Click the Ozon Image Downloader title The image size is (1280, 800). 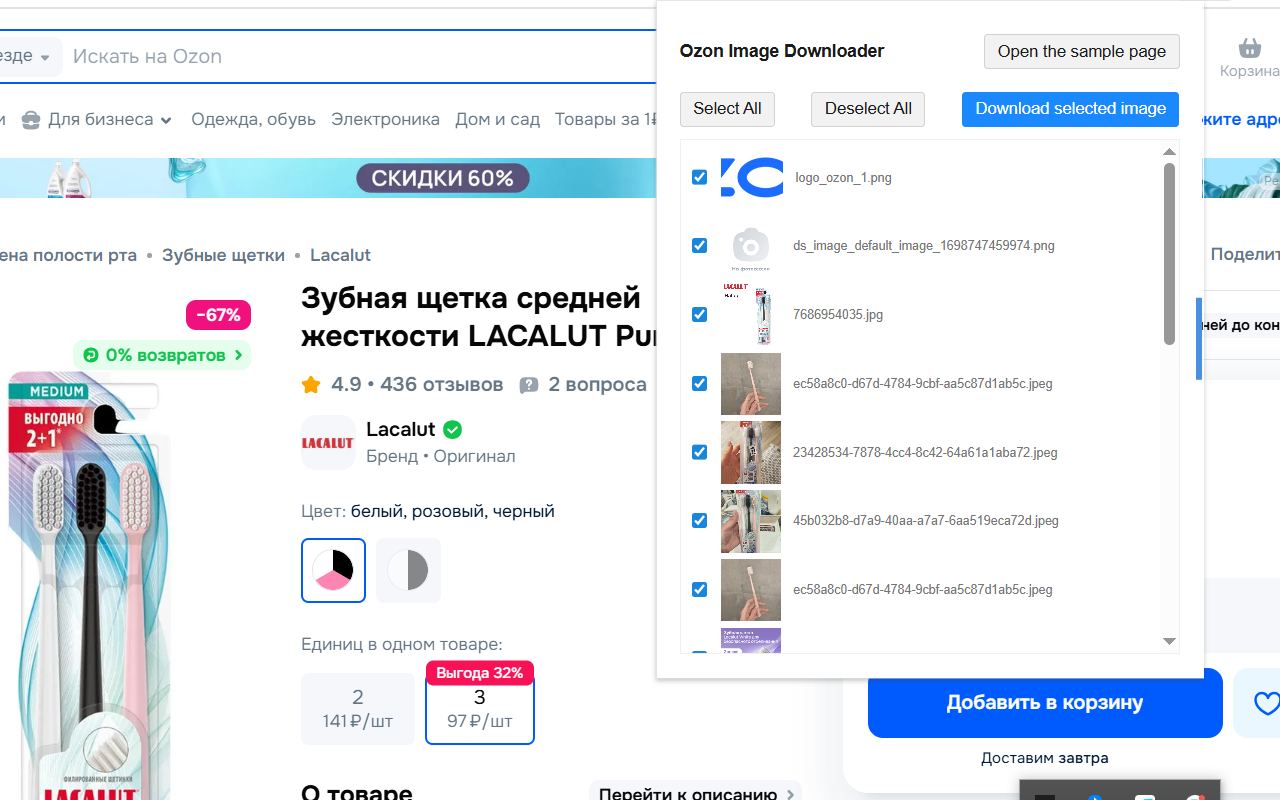coord(782,51)
